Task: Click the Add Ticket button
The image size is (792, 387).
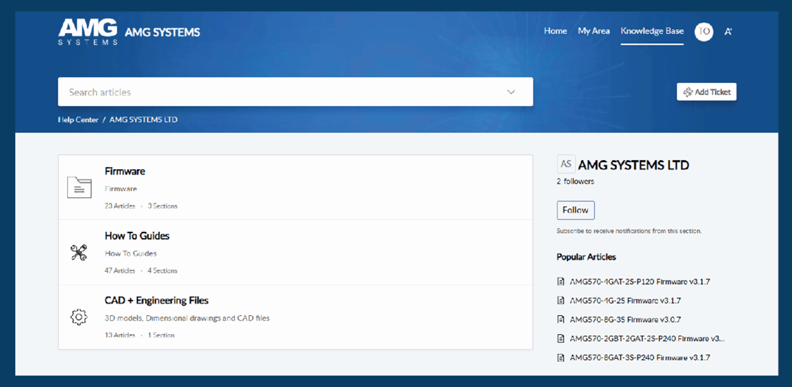Action: (707, 92)
